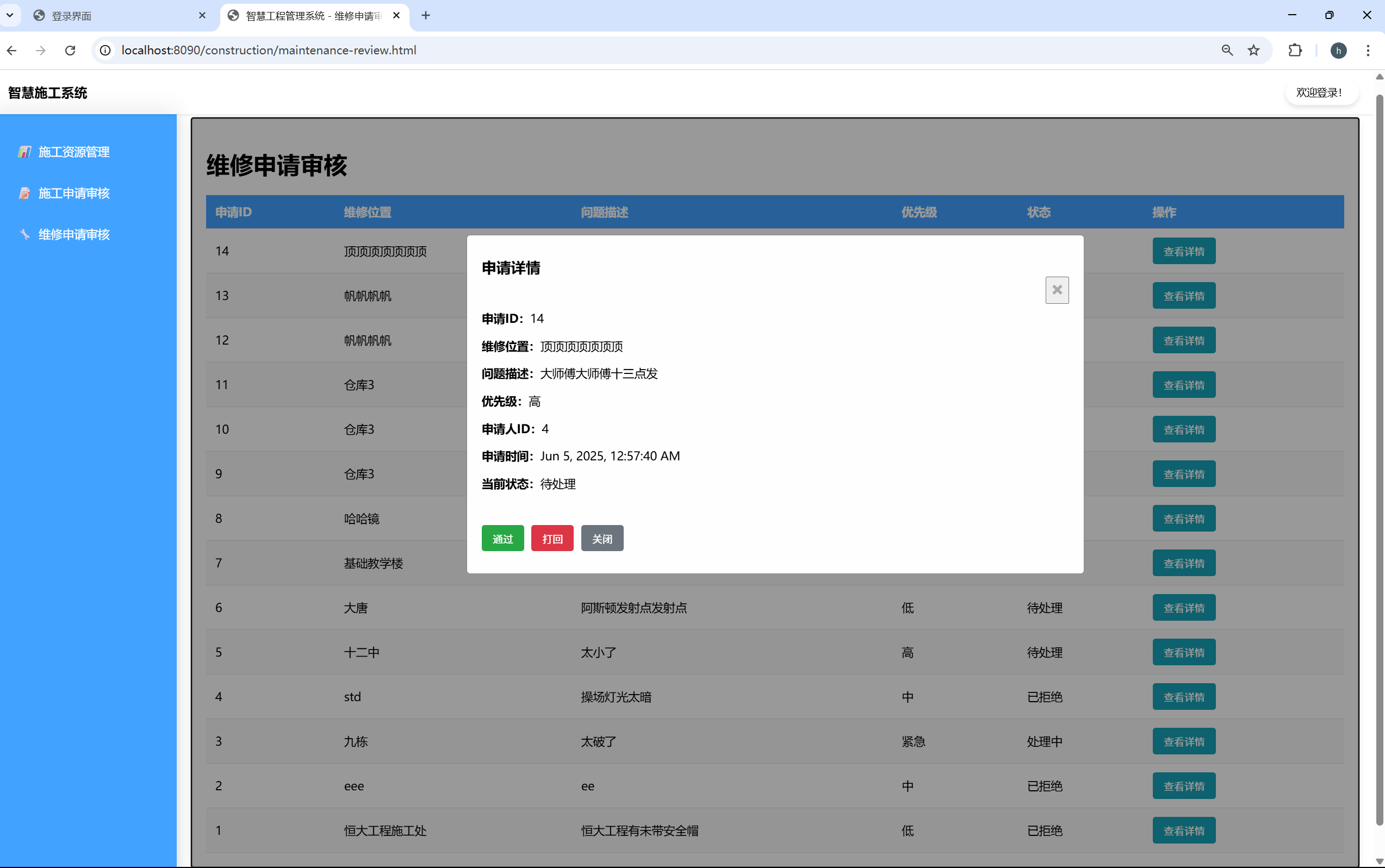Screen dimensions: 1385x868
Task: Expand the tab search dropdown chevron
Action: (10, 16)
